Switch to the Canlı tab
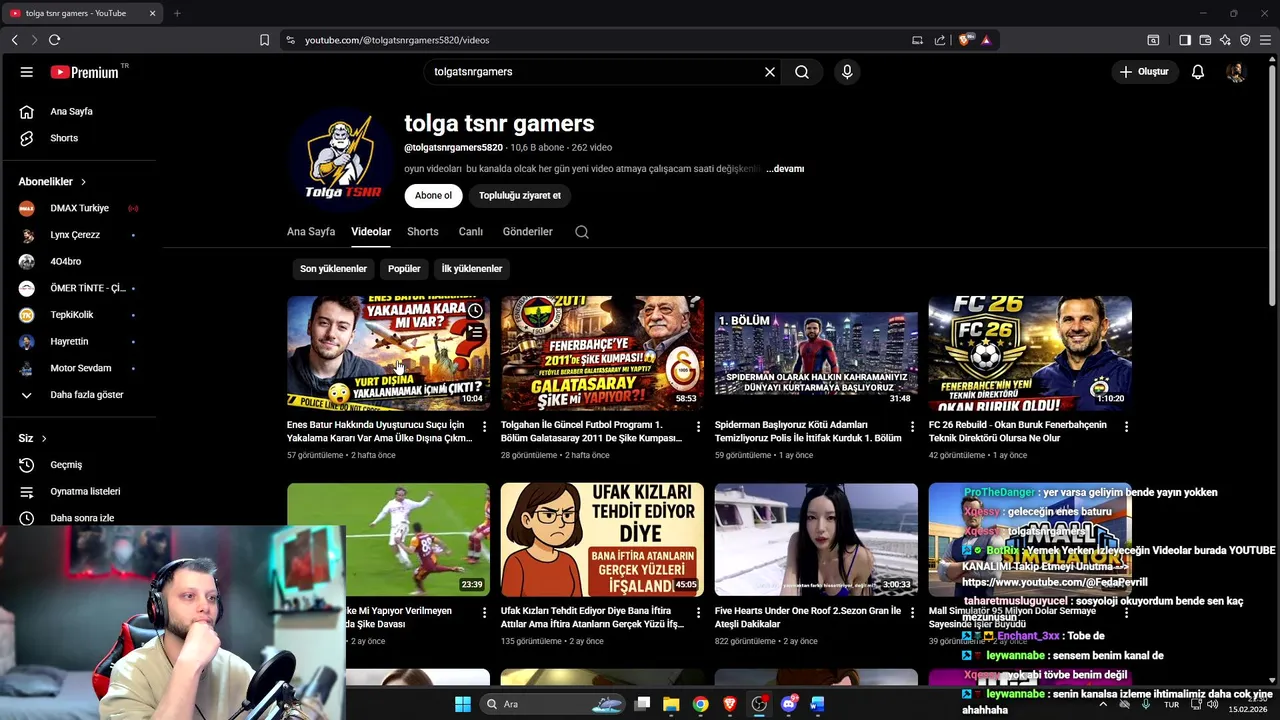The height and width of the screenshot is (720, 1280). [471, 232]
